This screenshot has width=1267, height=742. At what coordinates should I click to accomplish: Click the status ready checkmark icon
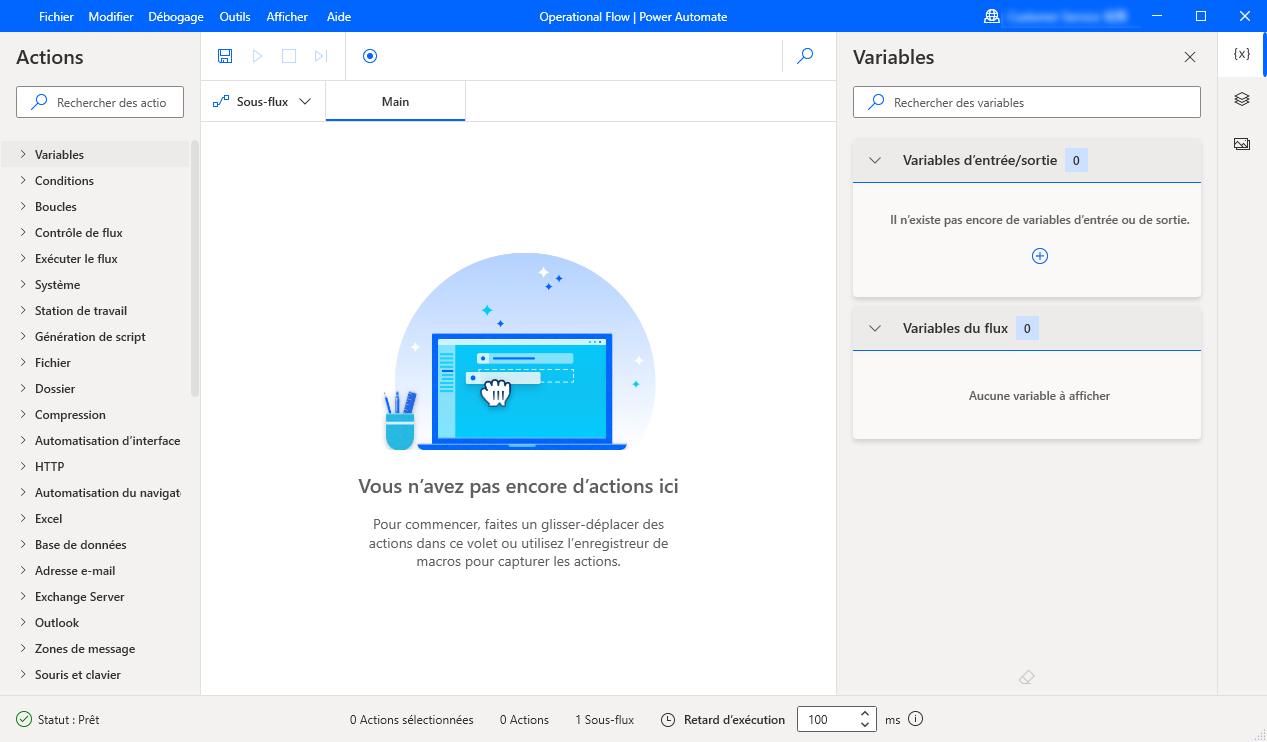(x=23, y=720)
